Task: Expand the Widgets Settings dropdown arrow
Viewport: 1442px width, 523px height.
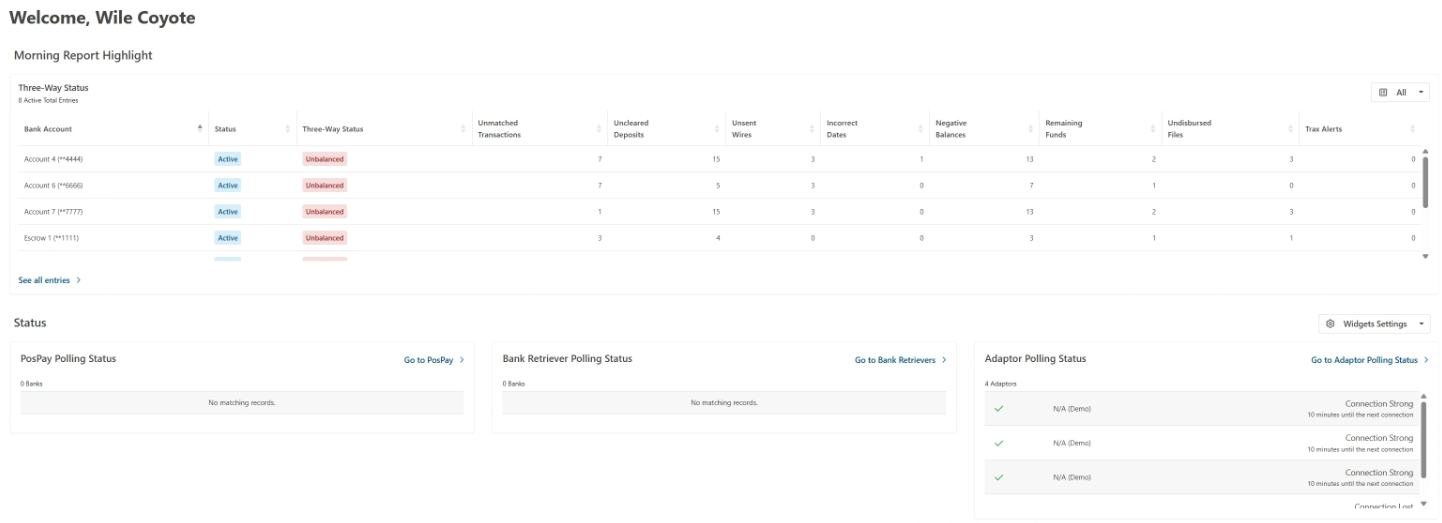Action: coord(1421,324)
